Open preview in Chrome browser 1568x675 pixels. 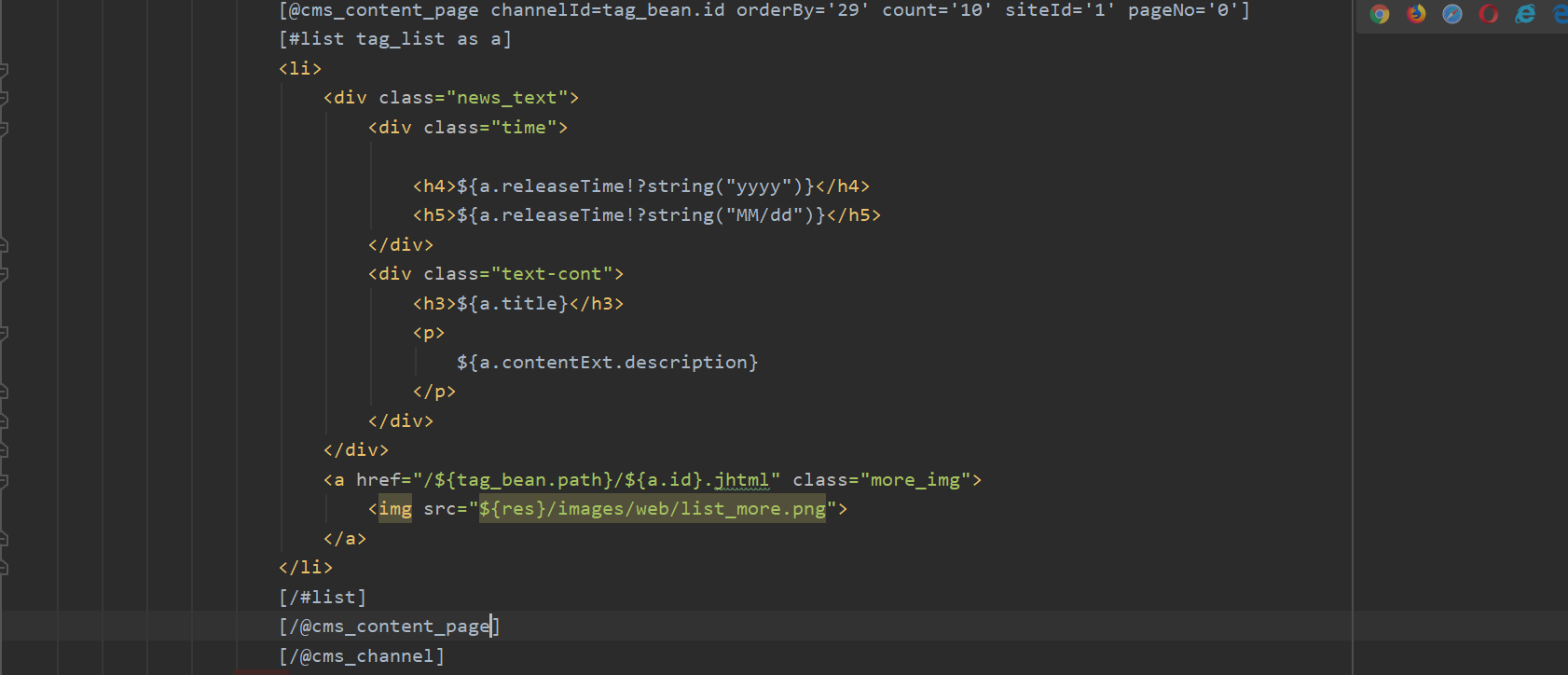pos(1380,14)
